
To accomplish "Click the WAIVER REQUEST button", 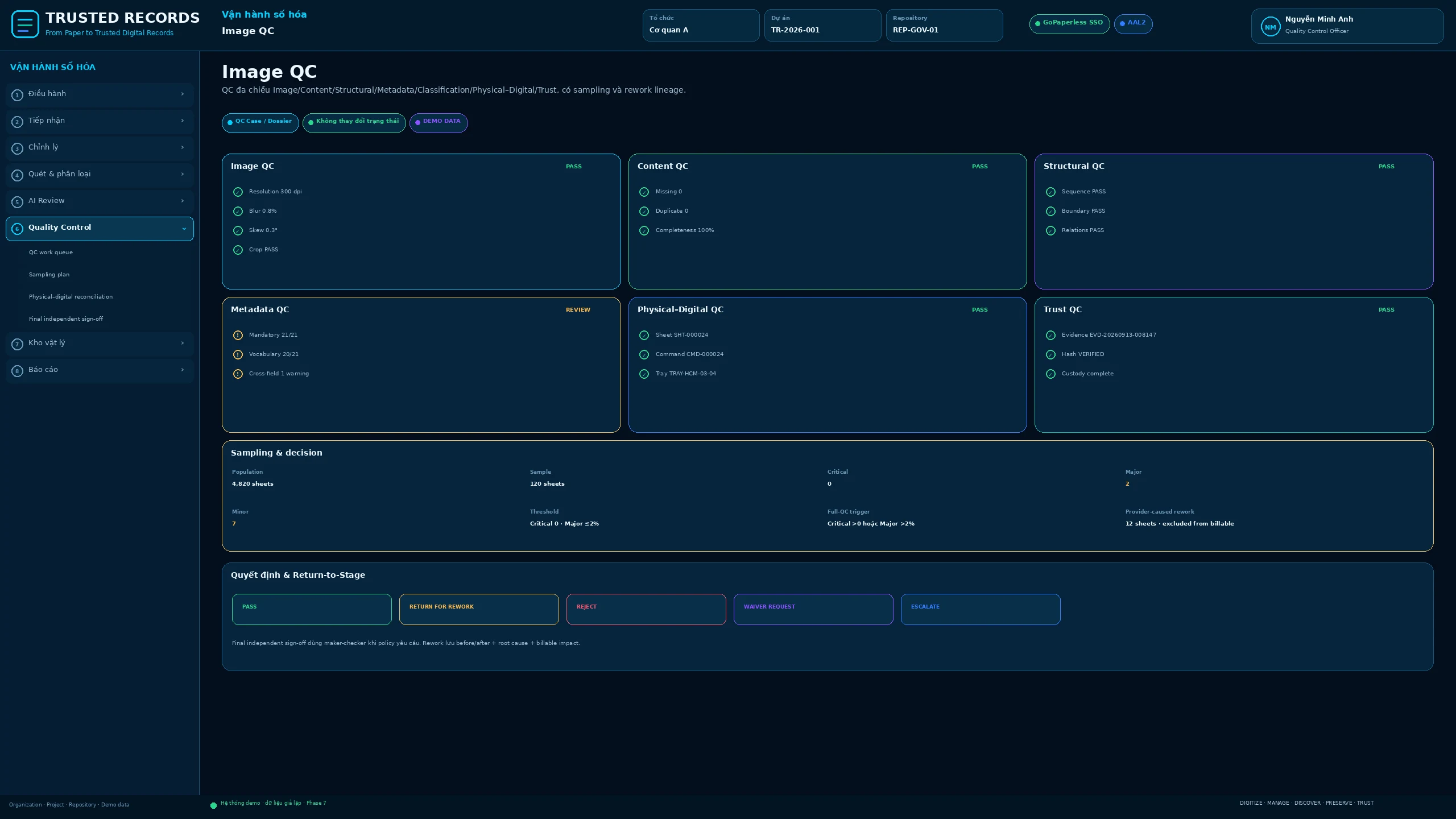I will click(813, 609).
